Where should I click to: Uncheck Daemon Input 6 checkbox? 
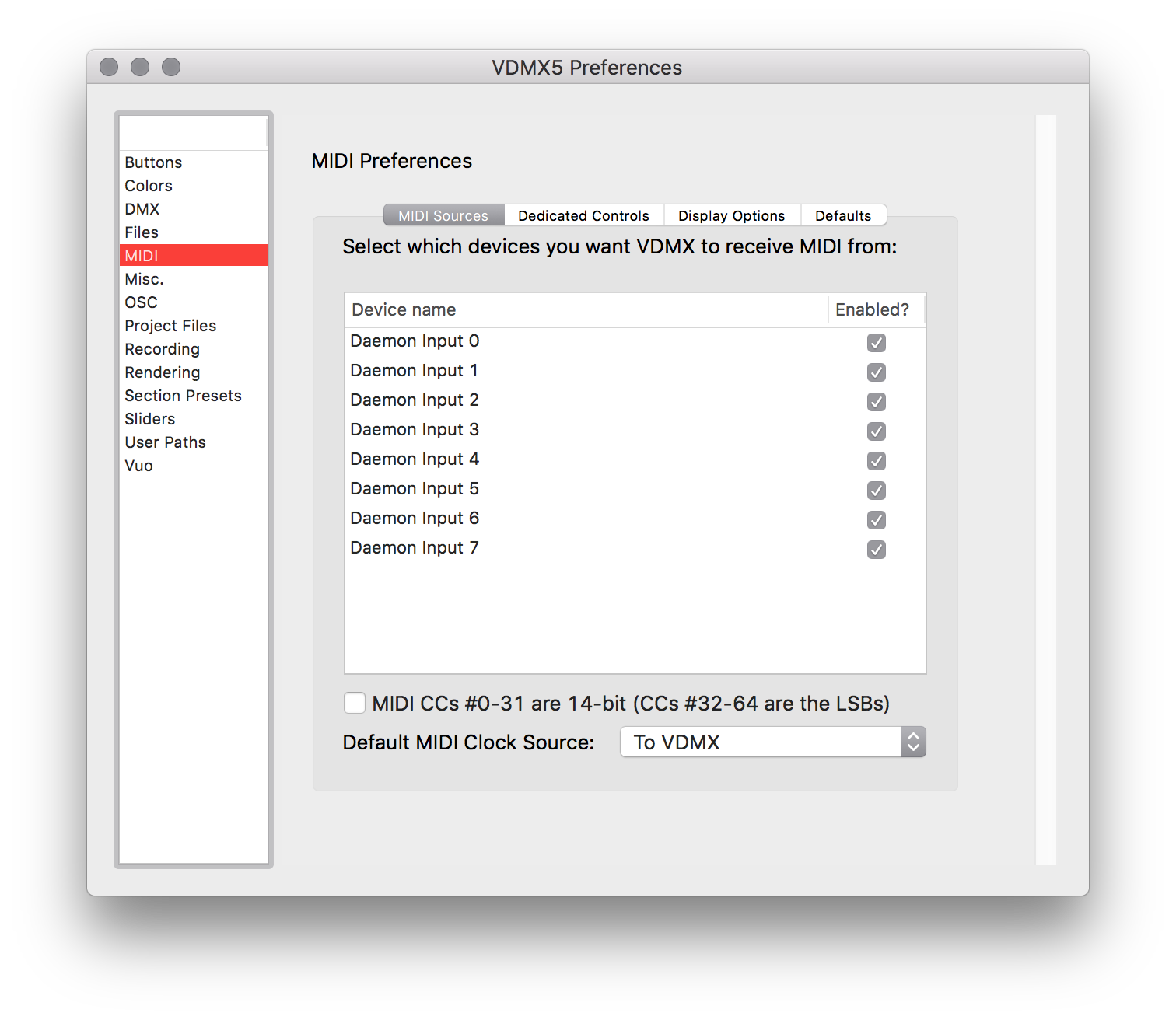pos(876,520)
